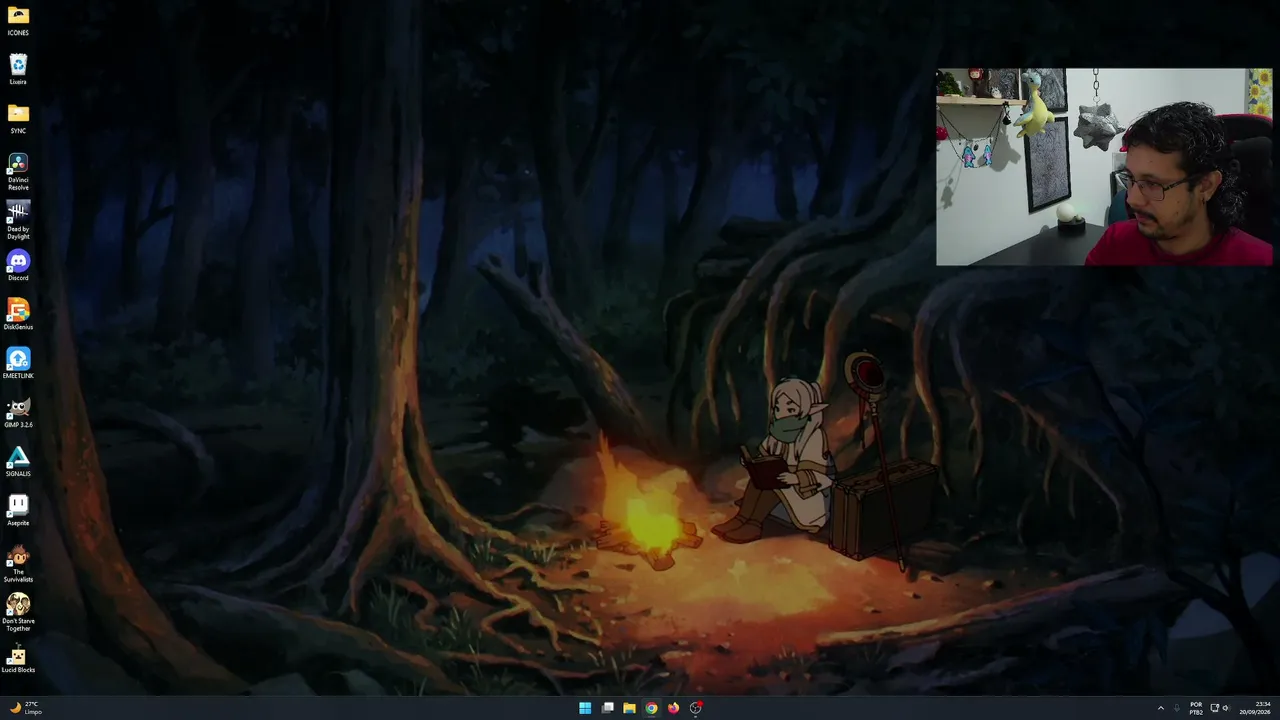Select the Lixeira recycle bin icon
Viewport: 1280px width, 720px height.
[18, 70]
